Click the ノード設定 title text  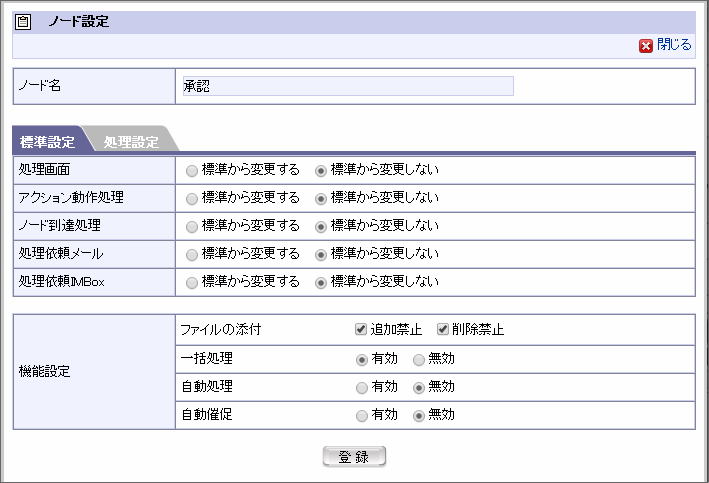coord(79,21)
